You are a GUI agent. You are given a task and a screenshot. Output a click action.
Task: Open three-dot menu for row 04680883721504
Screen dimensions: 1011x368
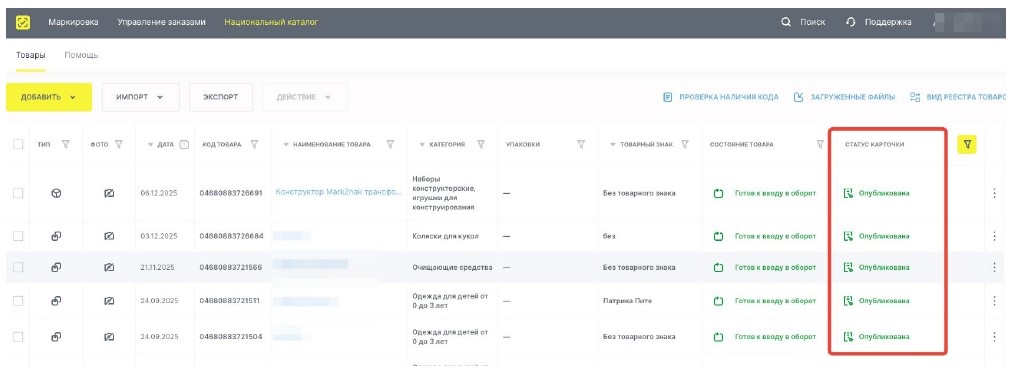994,336
